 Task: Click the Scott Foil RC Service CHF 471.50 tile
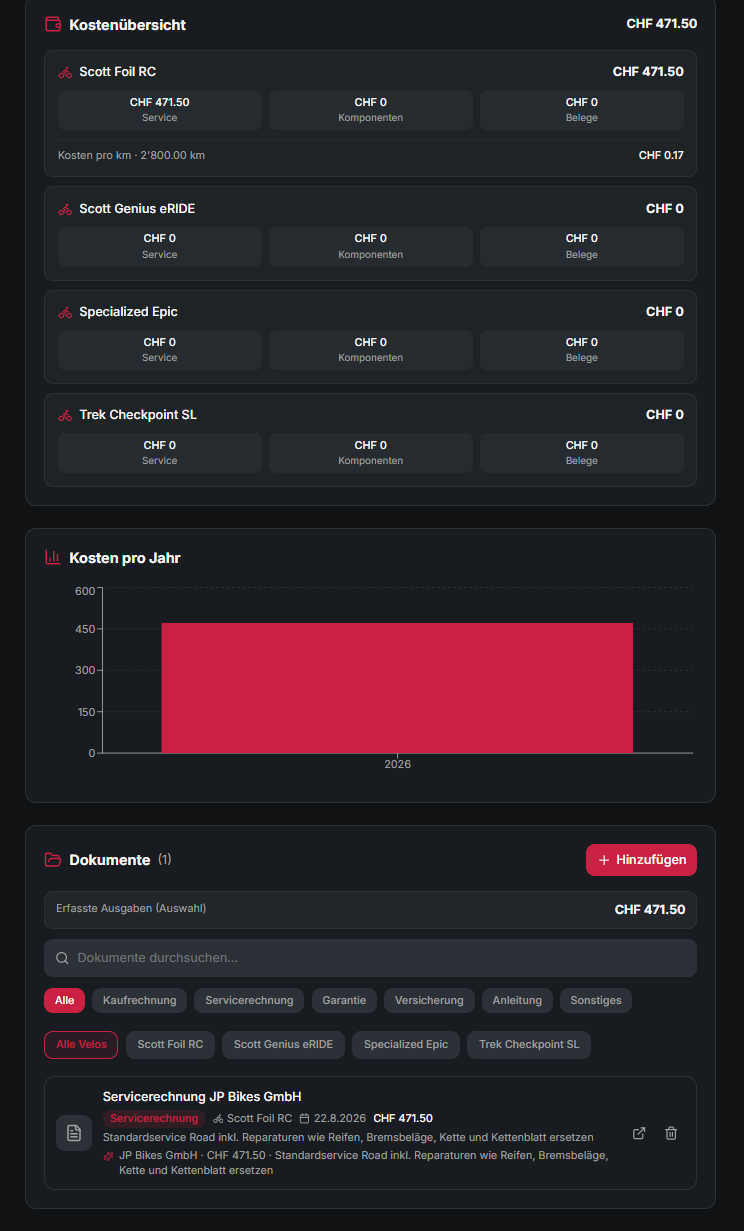(160, 109)
